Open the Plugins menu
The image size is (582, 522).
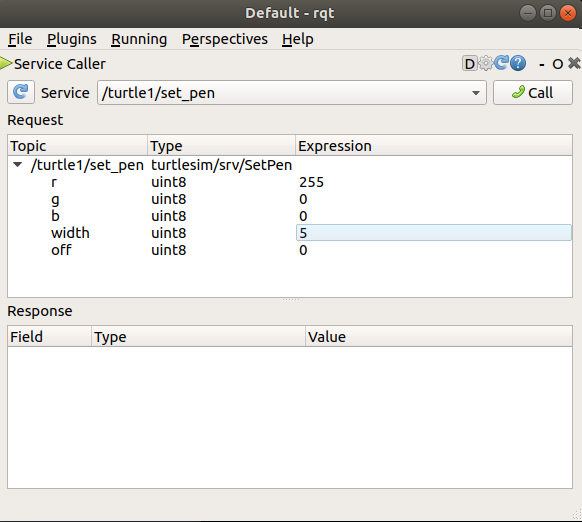click(72, 39)
